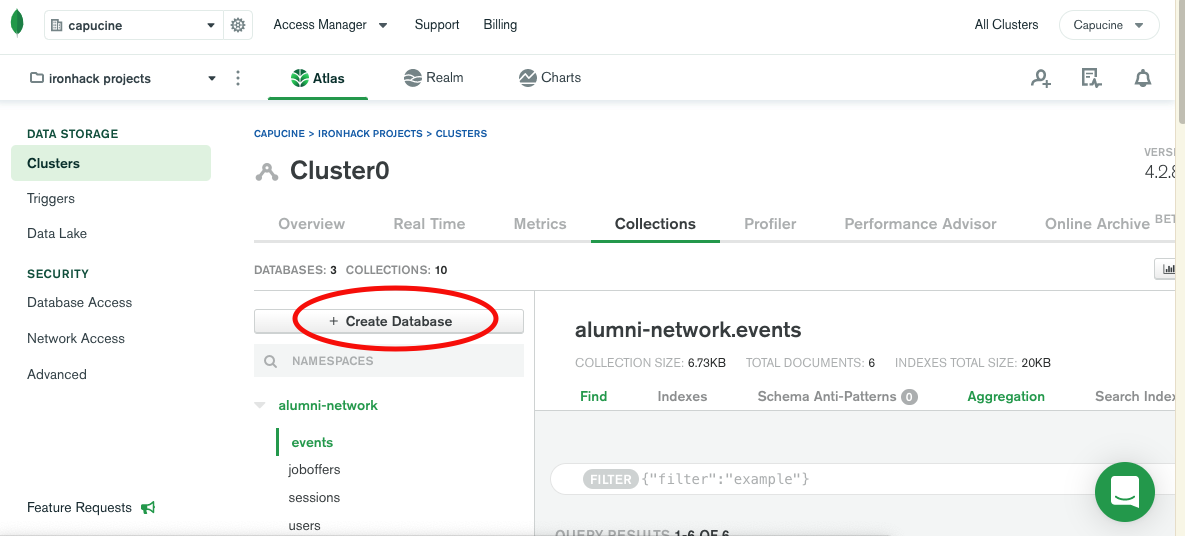
Task: Switch to the Metrics tab
Action: (540, 224)
